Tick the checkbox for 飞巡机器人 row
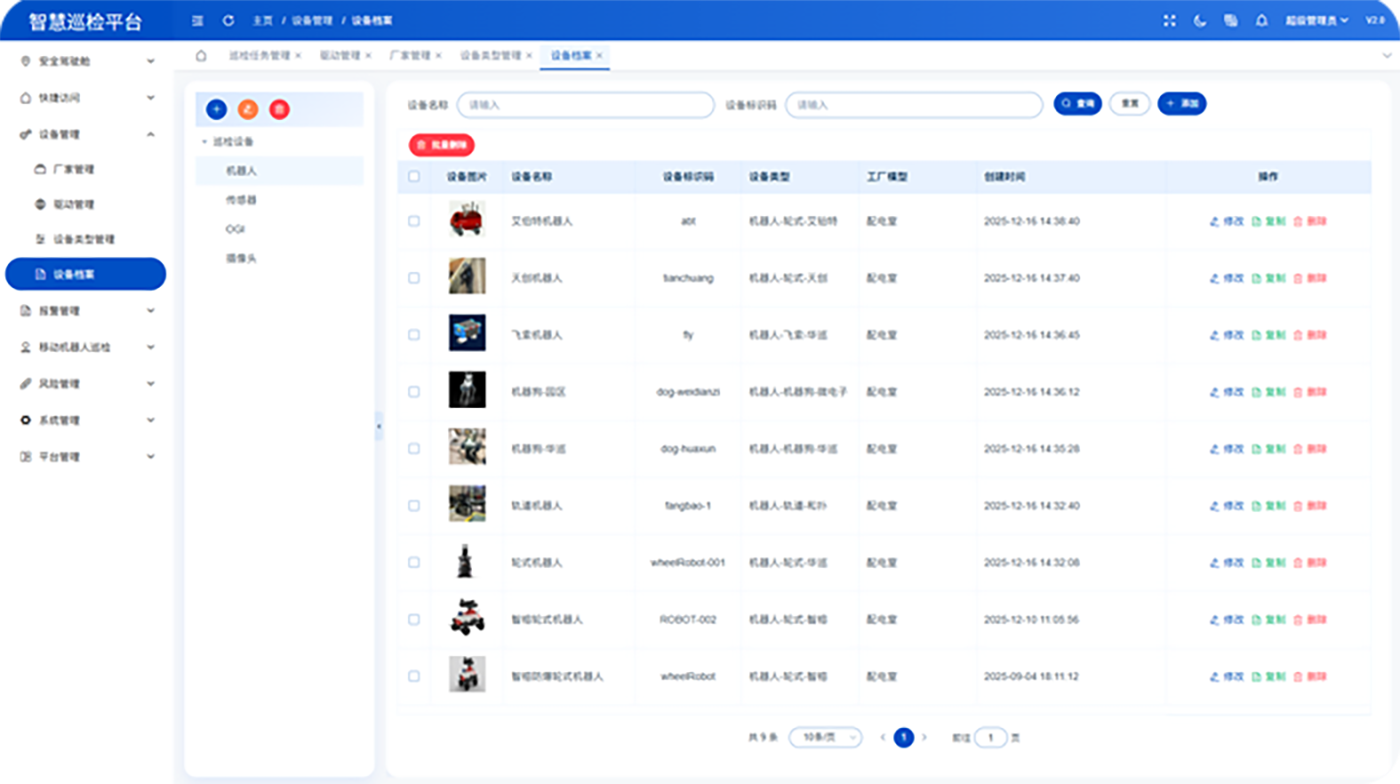The height and width of the screenshot is (784, 1400). [414, 335]
